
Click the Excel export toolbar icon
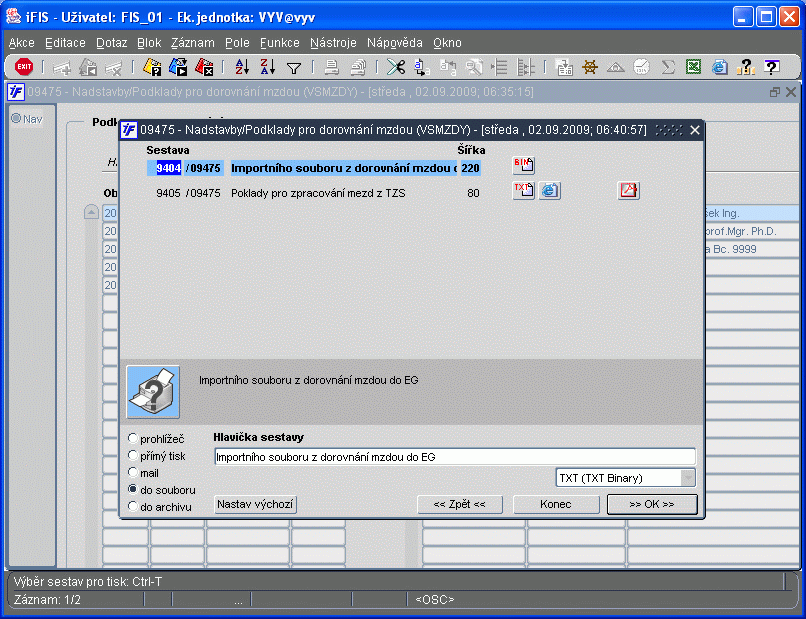tap(693, 67)
